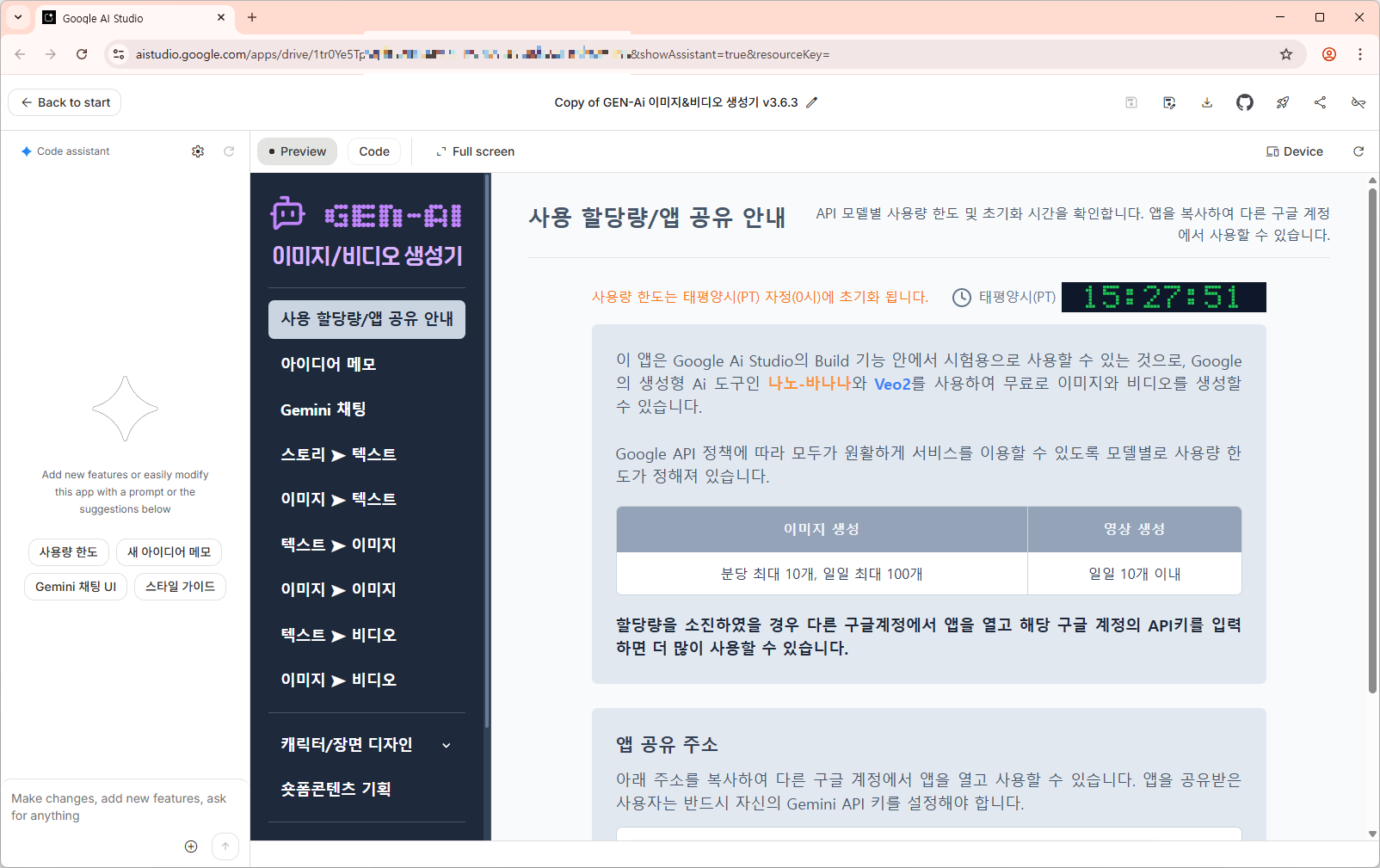Viewport: 1380px width, 868px height.
Task: Click the 나노-바나나 highlighted text
Action: pyautogui.click(x=810, y=384)
